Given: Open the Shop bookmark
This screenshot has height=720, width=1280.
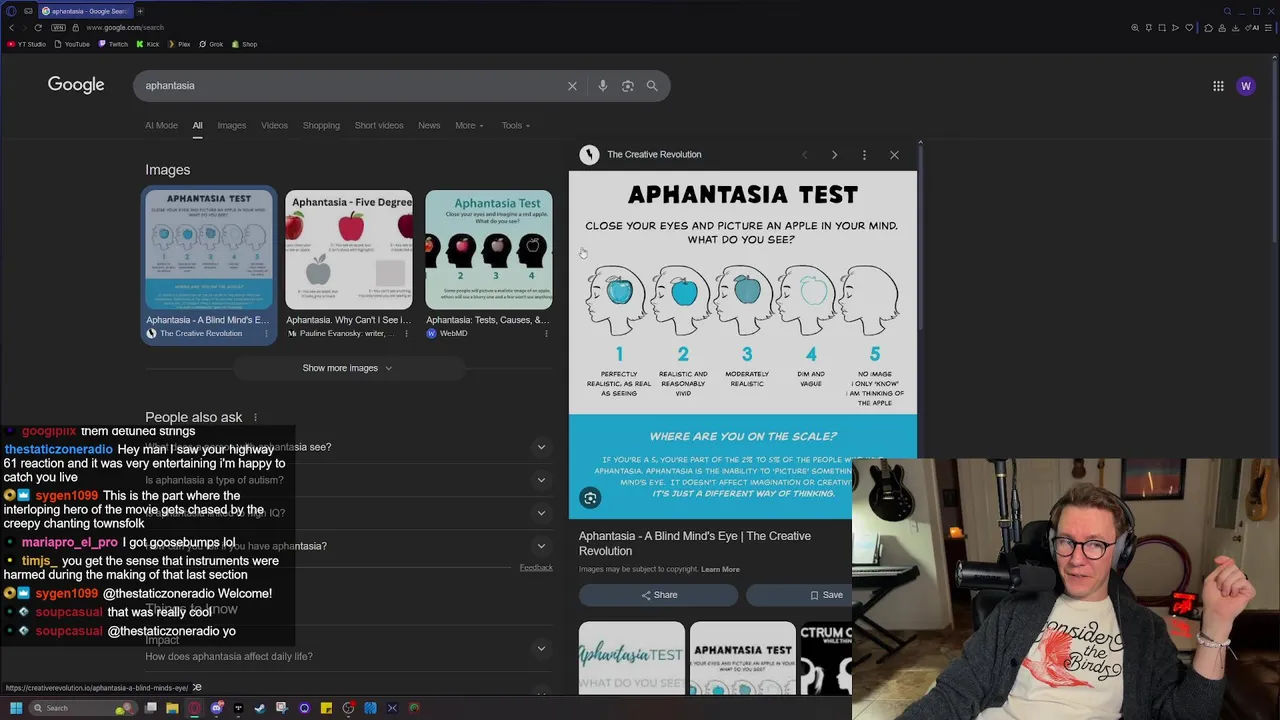Looking at the screenshot, I should click(244, 44).
